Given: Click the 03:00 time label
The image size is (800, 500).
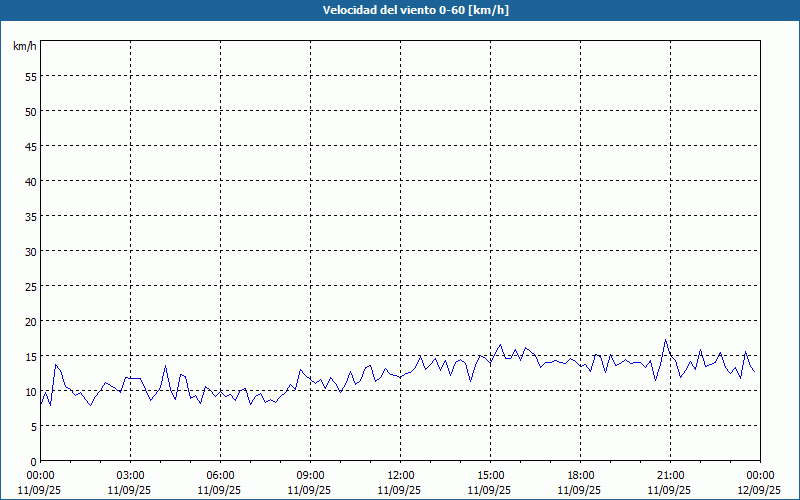Looking at the screenshot, I should [130, 475].
